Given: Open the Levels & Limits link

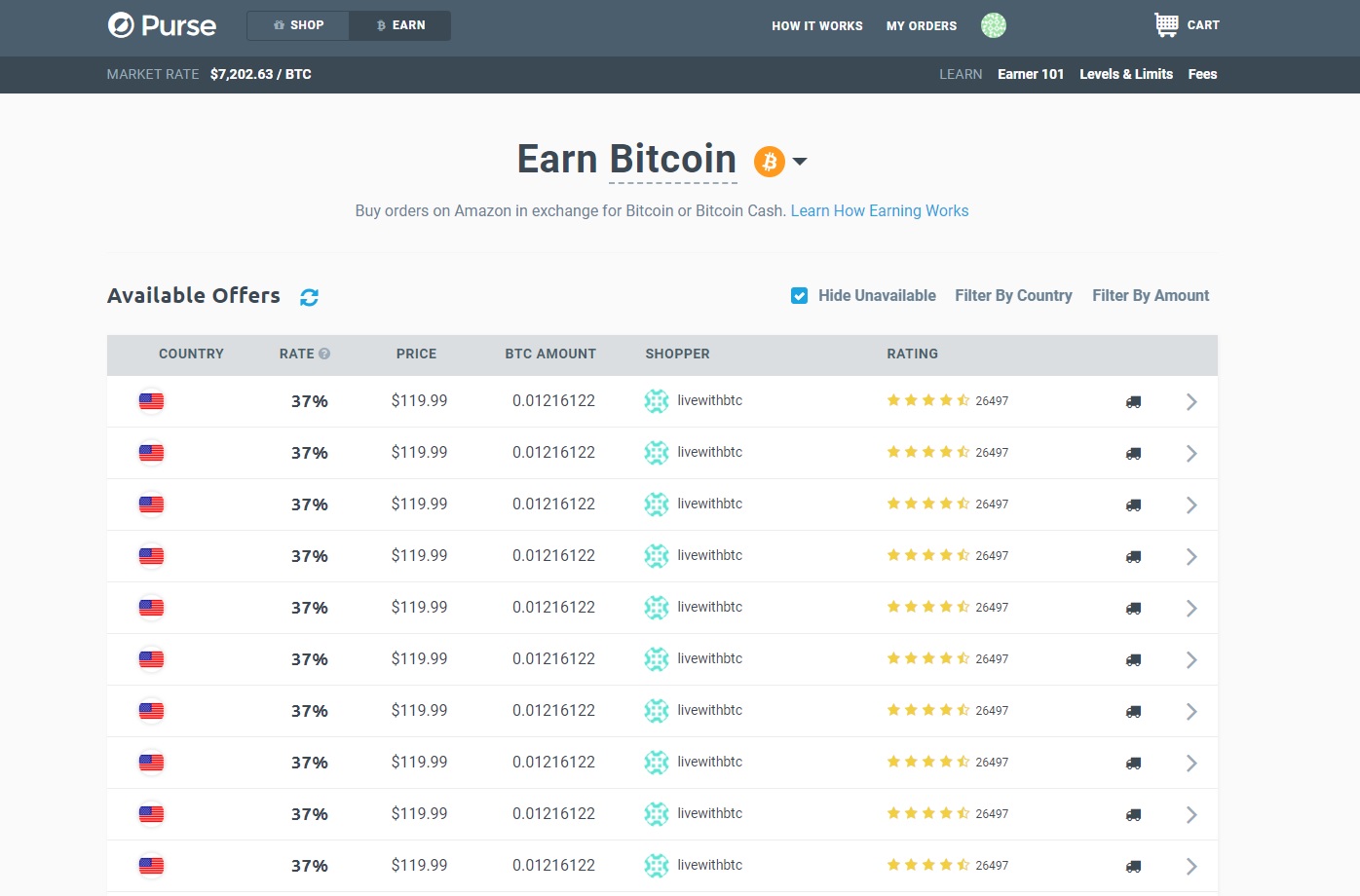Looking at the screenshot, I should (1126, 74).
